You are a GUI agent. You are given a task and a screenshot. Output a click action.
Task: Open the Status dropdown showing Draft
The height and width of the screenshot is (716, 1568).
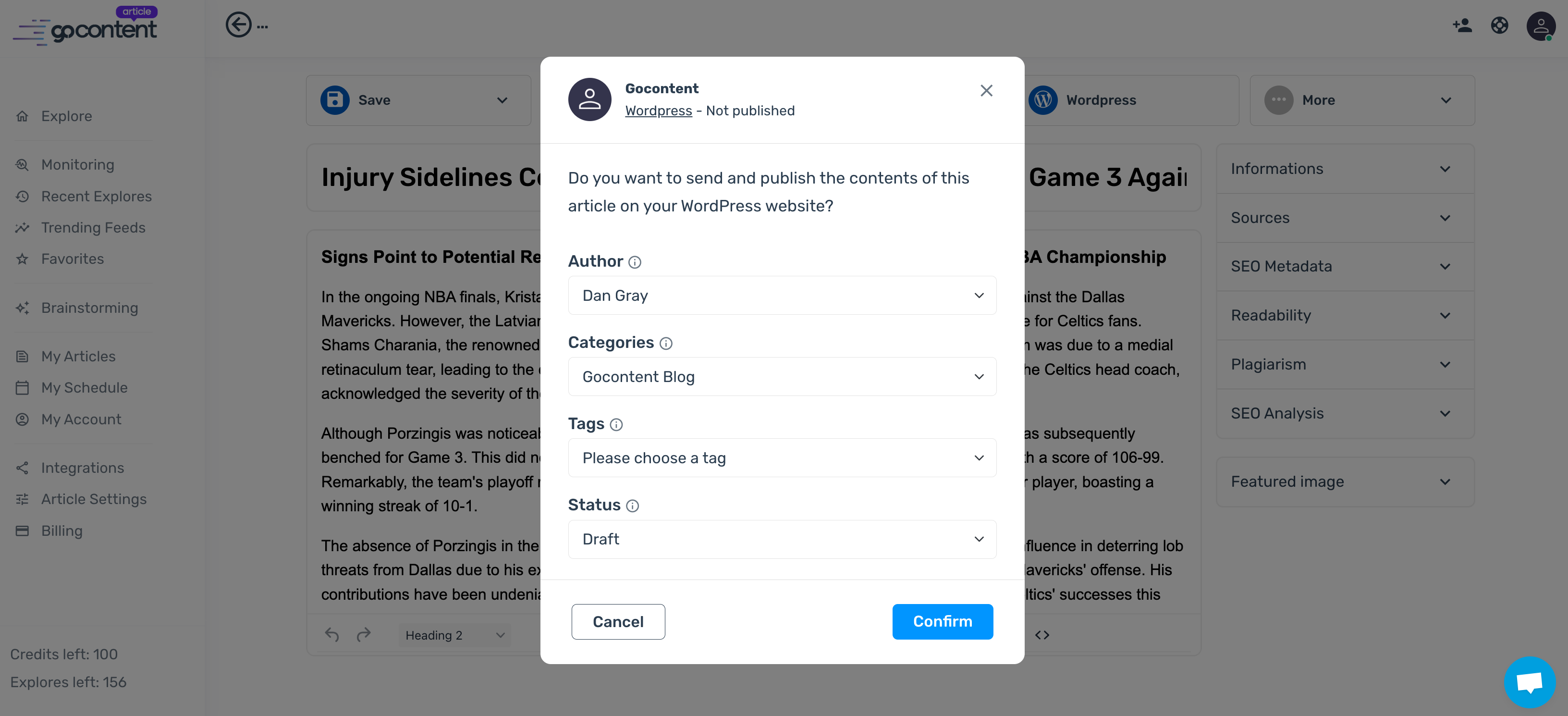coord(782,540)
